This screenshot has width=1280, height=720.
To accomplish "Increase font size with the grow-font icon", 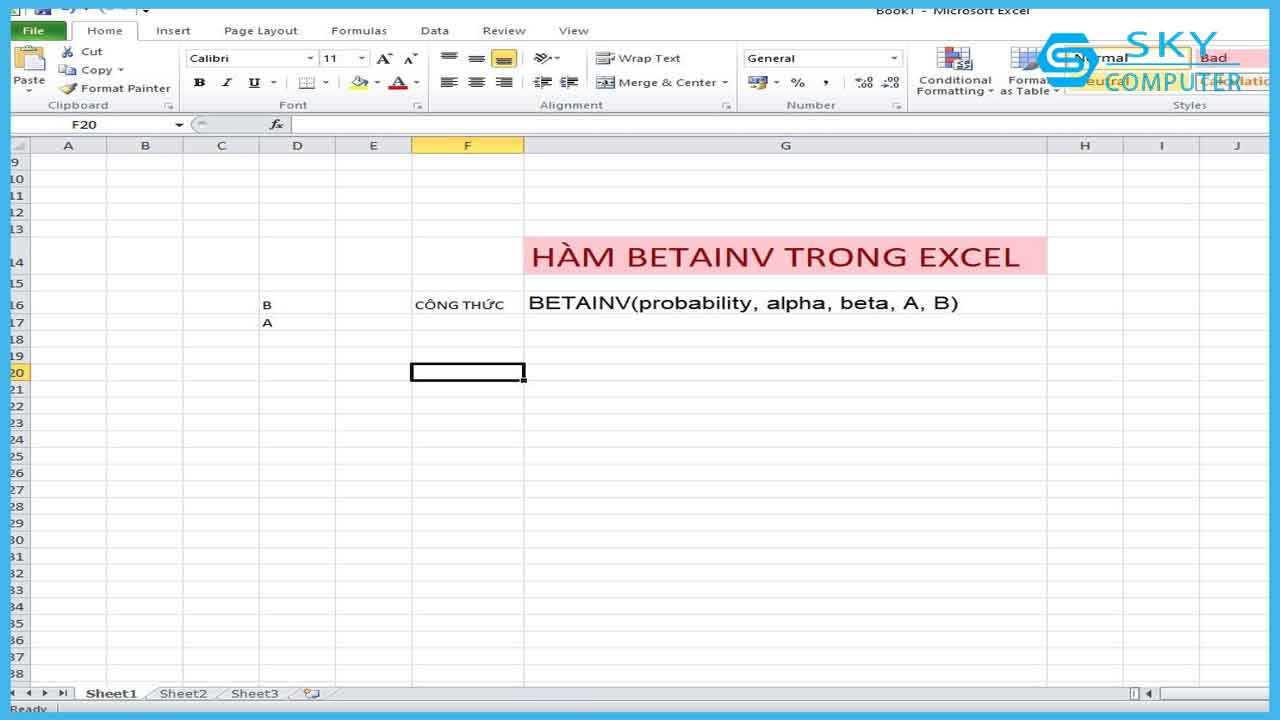I will [x=384, y=59].
